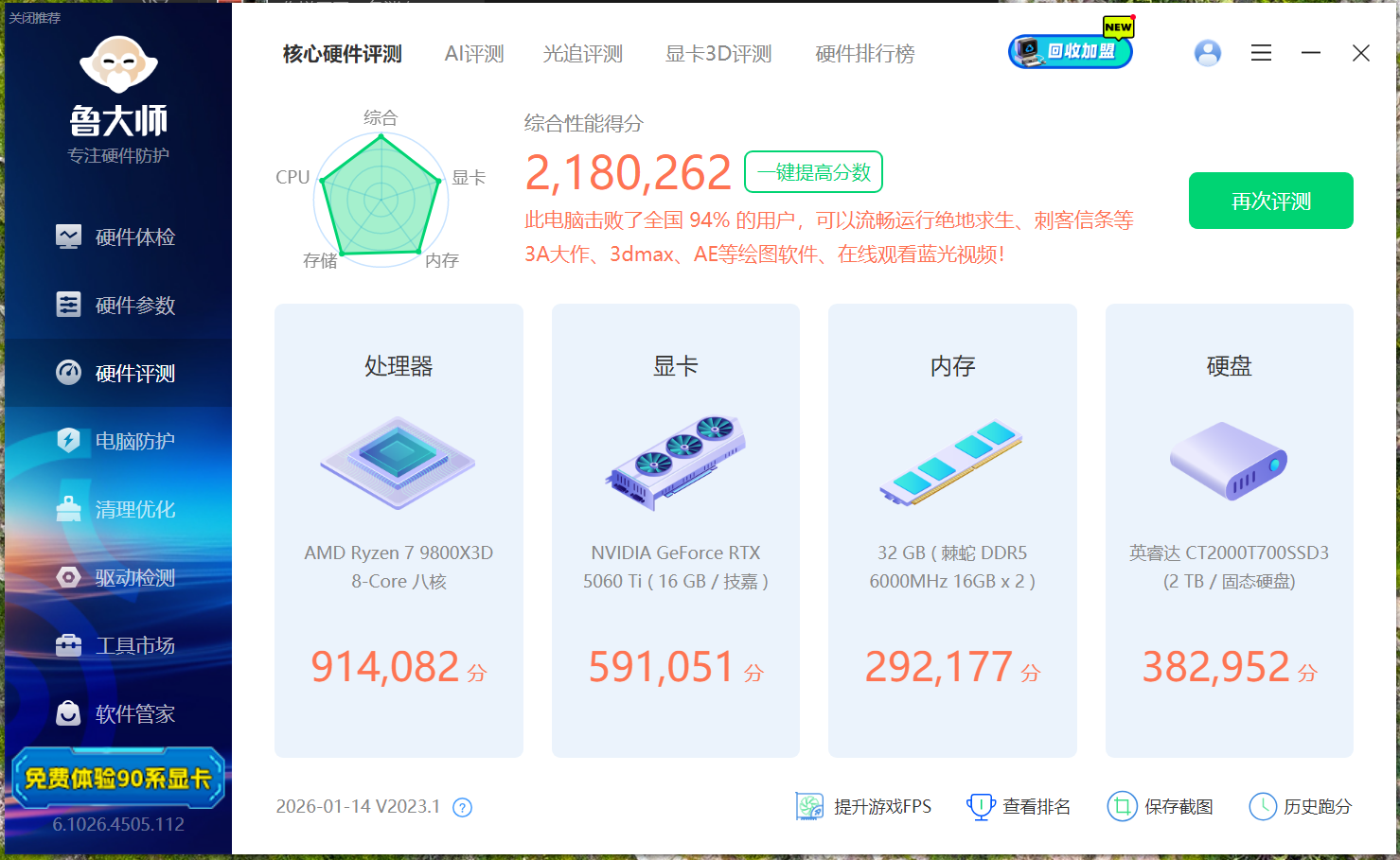Switch to the AI评测 tab
The image size is (1400, 860).
[x=474, y=54]
